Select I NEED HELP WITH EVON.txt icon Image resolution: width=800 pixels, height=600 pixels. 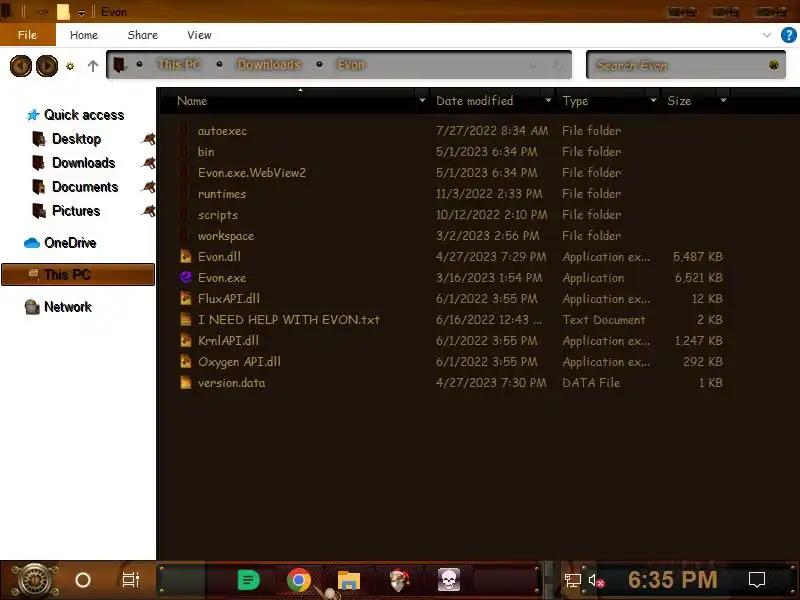pos(186,319)
